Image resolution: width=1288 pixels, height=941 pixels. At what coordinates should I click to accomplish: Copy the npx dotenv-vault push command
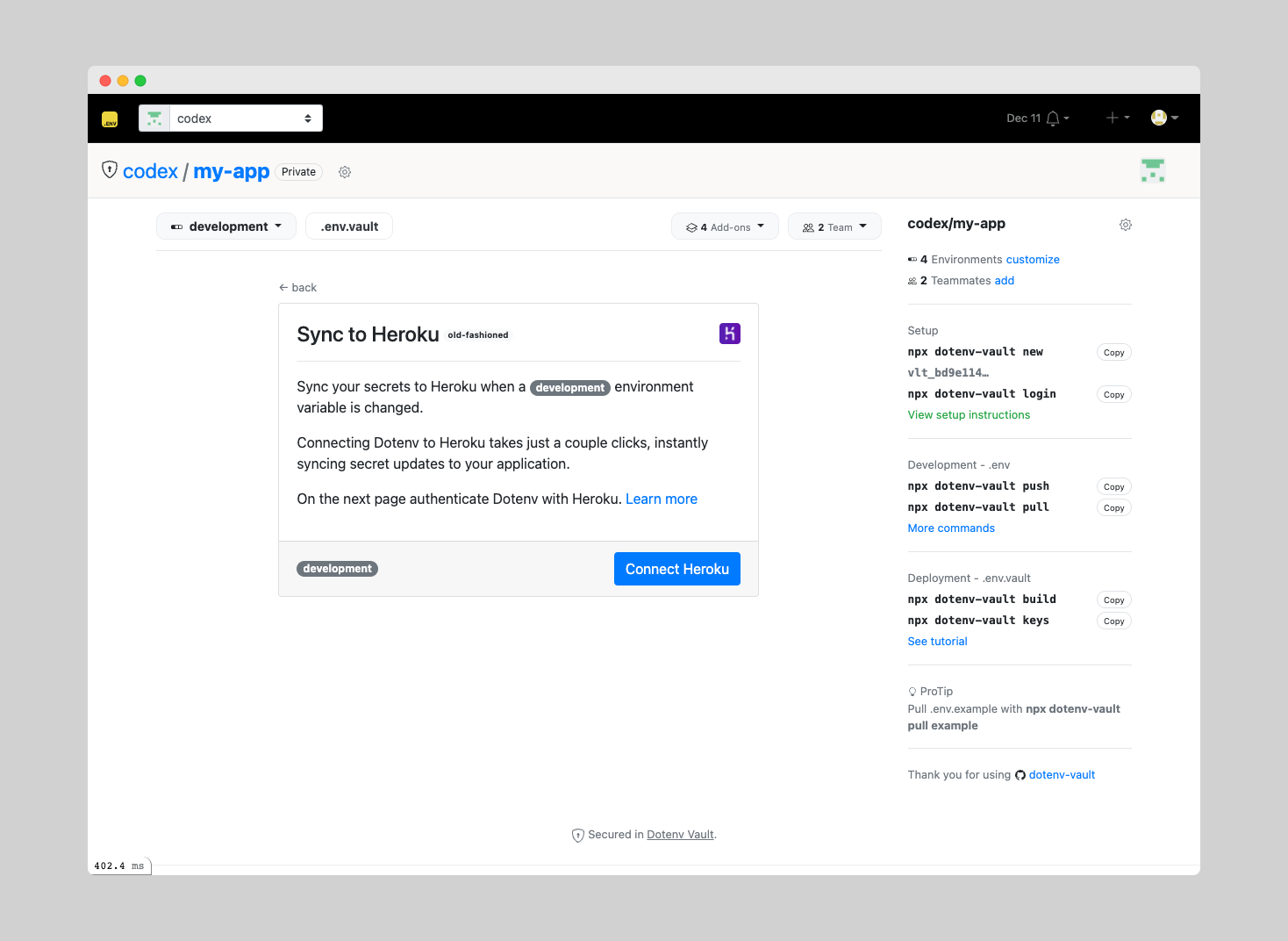(1114, 486)
